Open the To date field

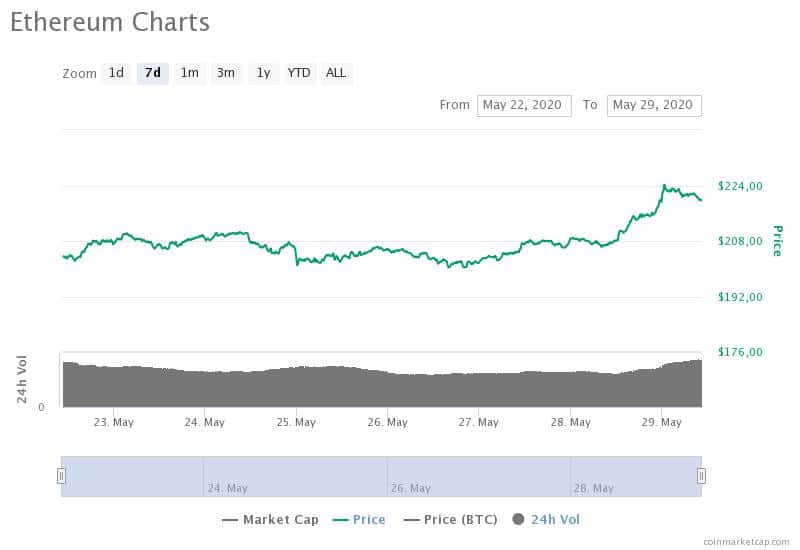point(654,106)
